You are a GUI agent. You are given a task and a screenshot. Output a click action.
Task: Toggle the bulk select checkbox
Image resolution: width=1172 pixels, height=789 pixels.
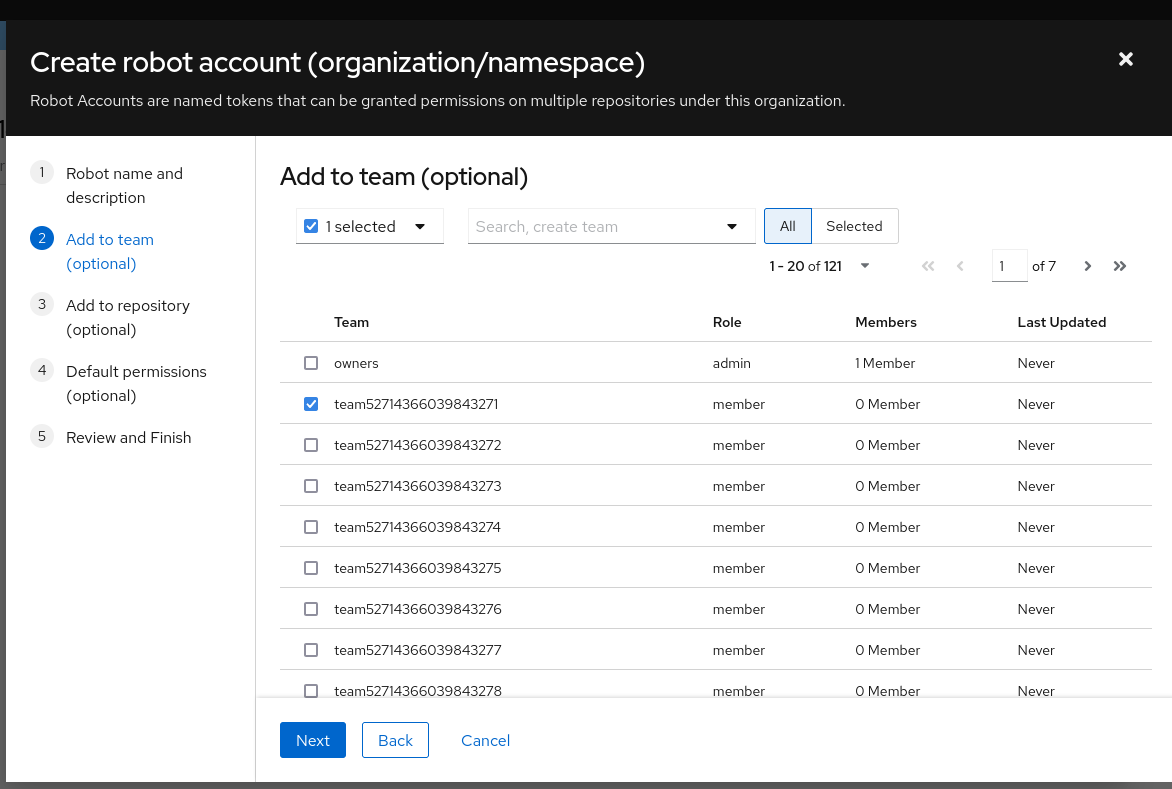311,226
